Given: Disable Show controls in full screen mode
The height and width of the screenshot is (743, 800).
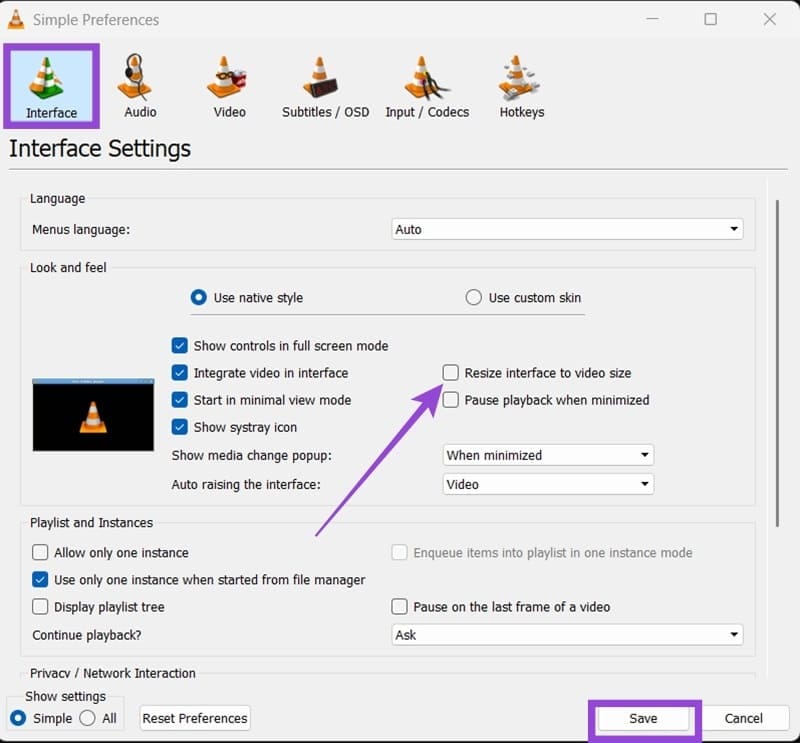Looking at the screenshot, I should (x=180, y=345).
